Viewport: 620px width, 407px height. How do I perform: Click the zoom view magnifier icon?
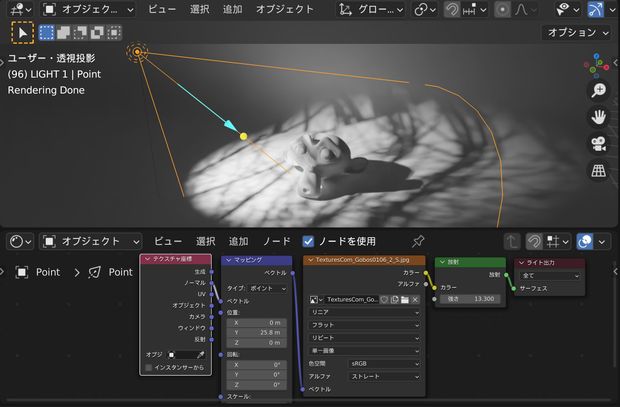pyautogui.click(x=599, y=90)
